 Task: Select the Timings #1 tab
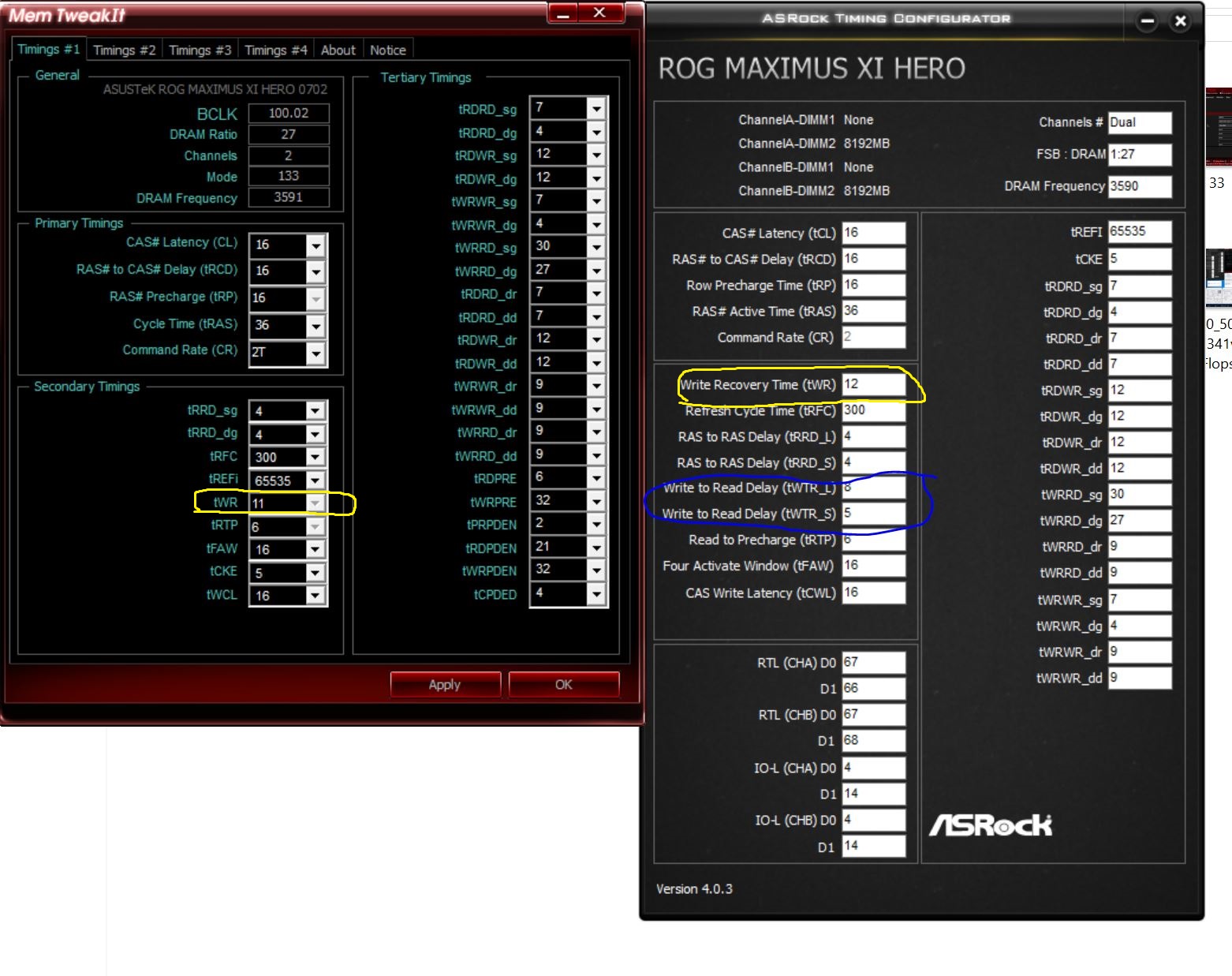pos(48,49)
